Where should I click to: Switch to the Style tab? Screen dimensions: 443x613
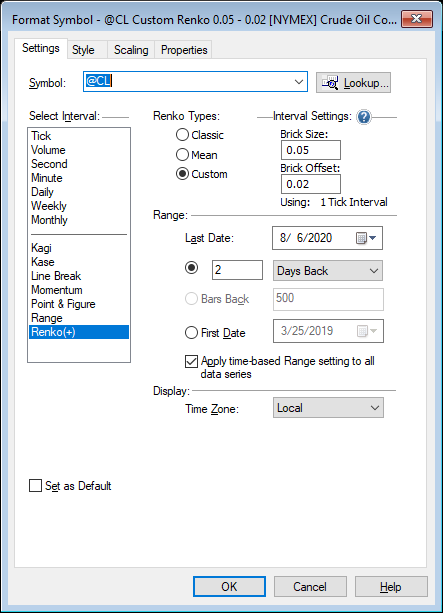tap(83, 50)
